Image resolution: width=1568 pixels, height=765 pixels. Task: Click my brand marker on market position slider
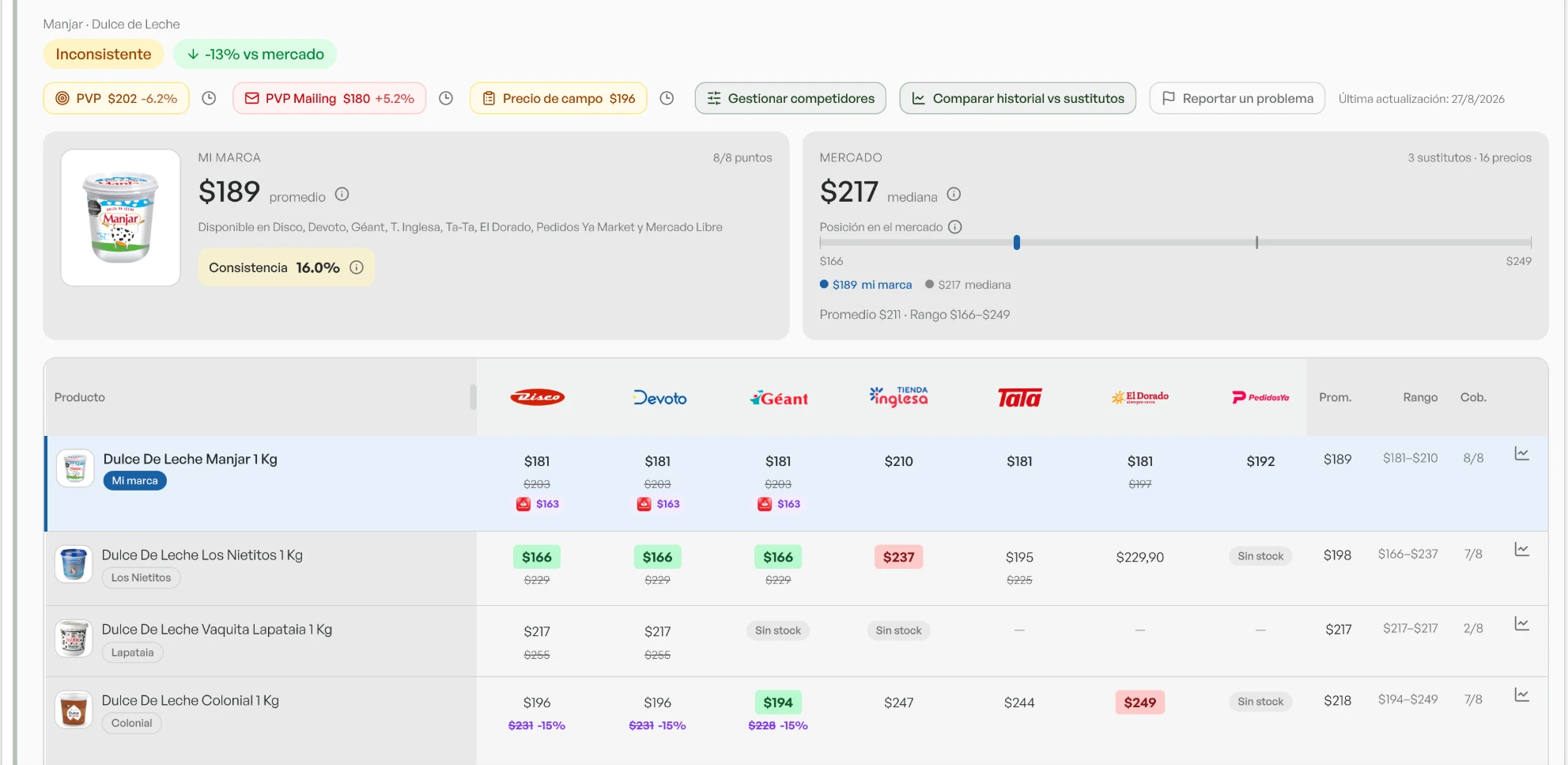pos(1017,242)
